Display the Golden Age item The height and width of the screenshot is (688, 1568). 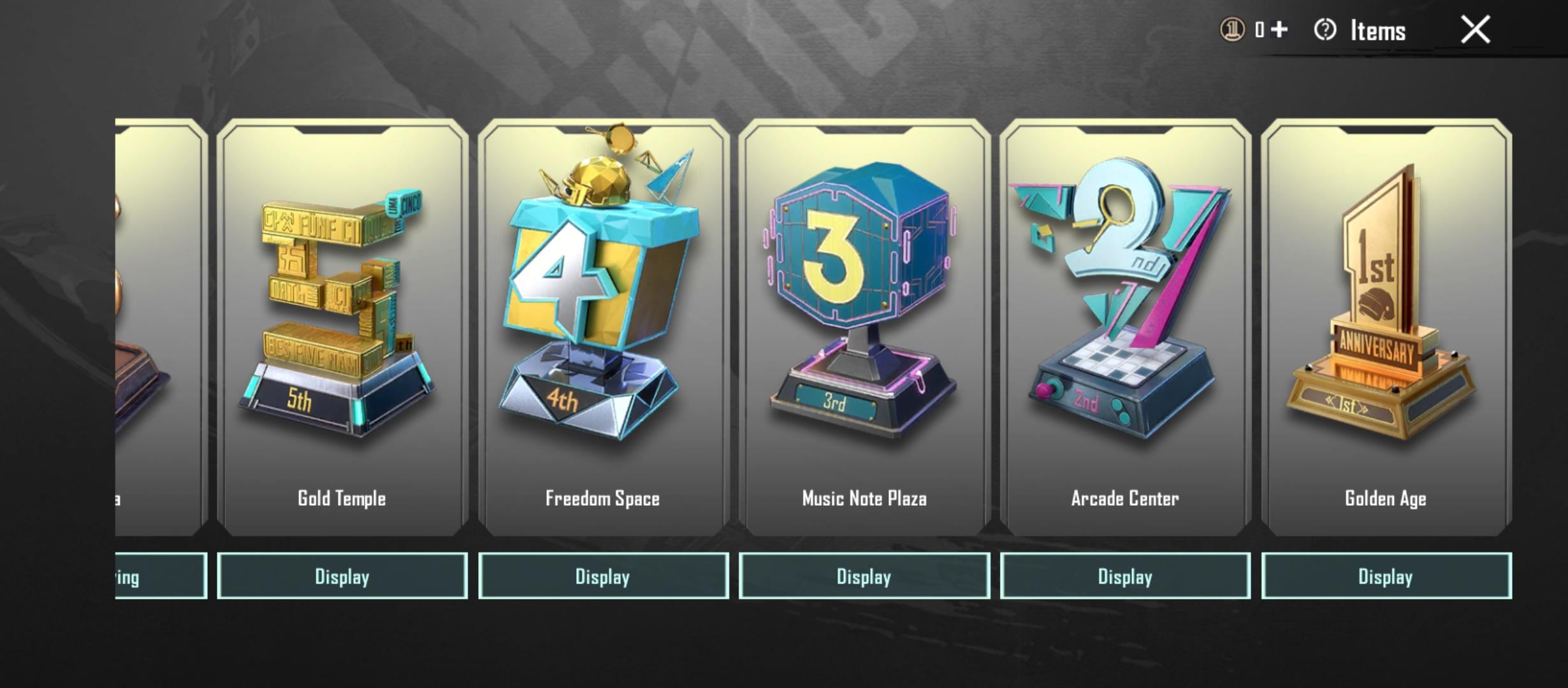1386,576
